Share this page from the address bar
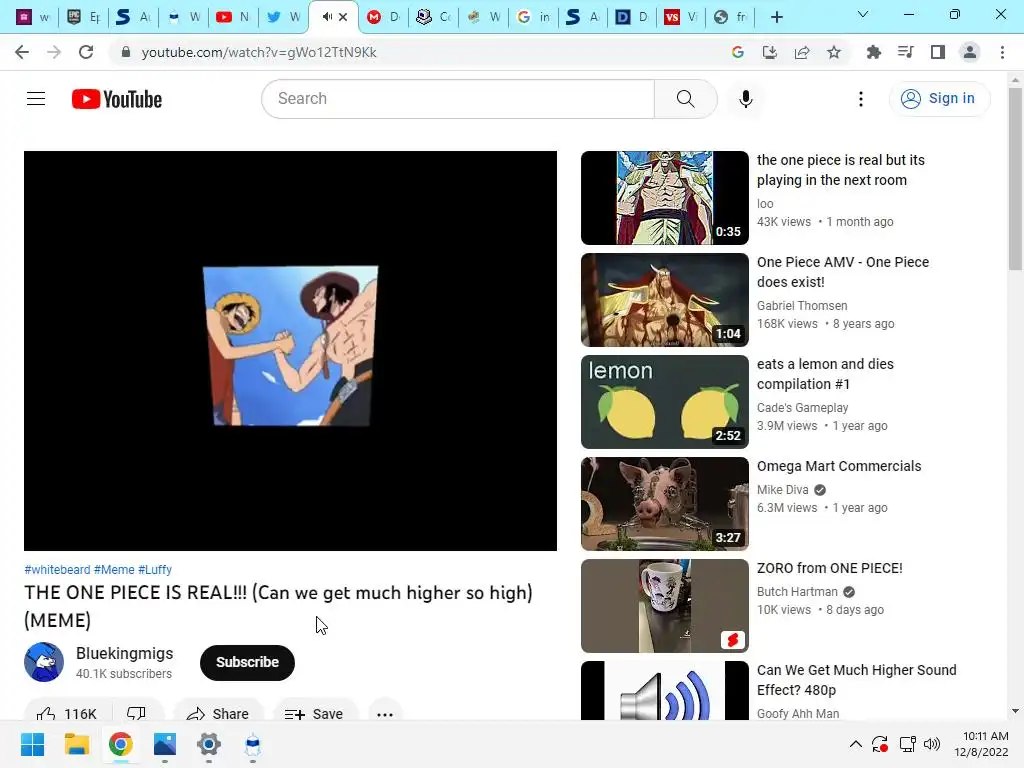Image resolution: width=1024 pixels, height=768 pixels. click(x=802, y=52)
